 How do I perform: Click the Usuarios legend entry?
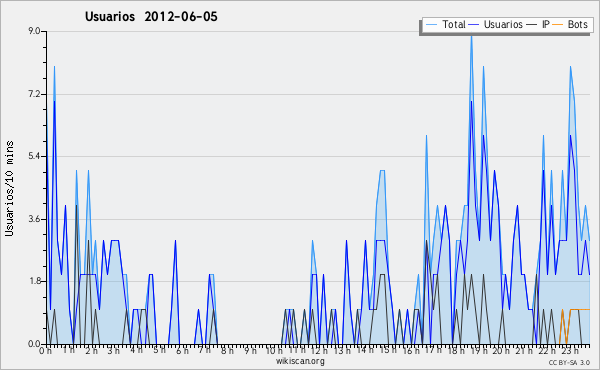pyautogui.click(x=496, y=24)
